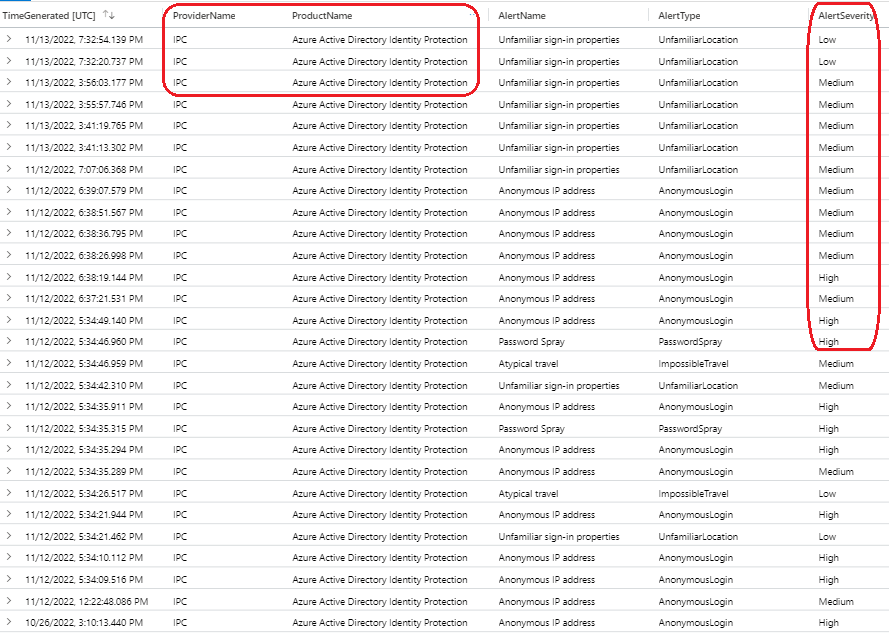Expand the 11/13/2022, 7:32:54.139 PM row

coord(9,40)
